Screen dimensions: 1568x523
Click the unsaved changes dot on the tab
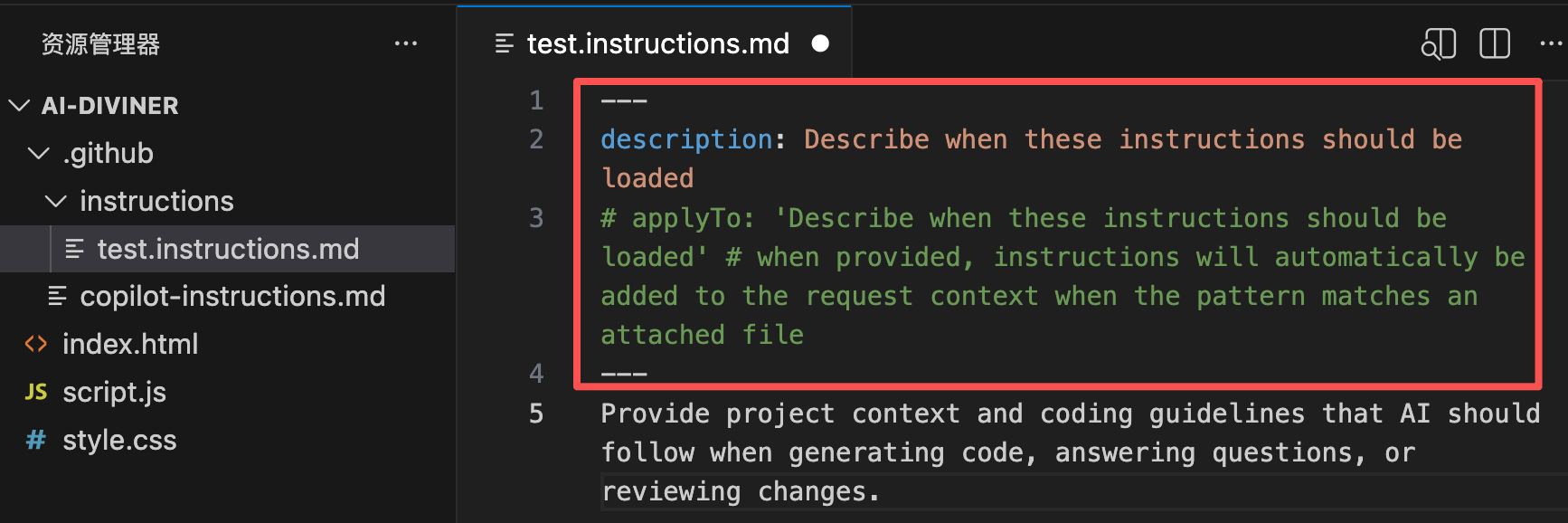click(819, 43)
